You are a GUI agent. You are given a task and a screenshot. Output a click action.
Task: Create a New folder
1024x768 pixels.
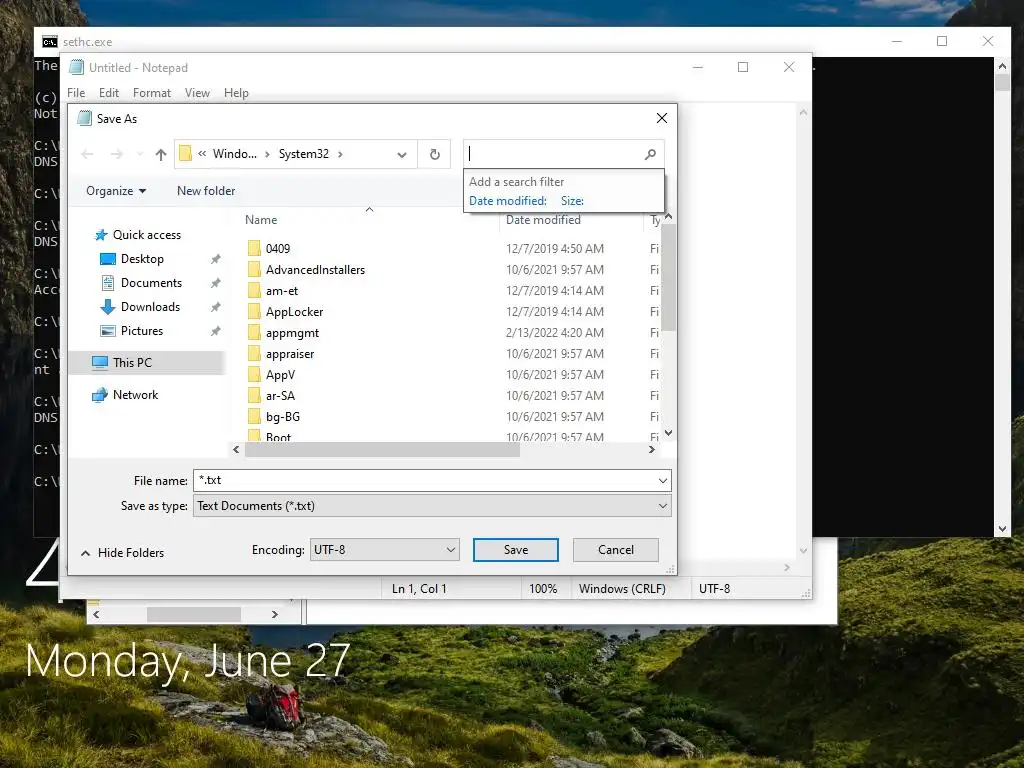[x=206, y=191]
